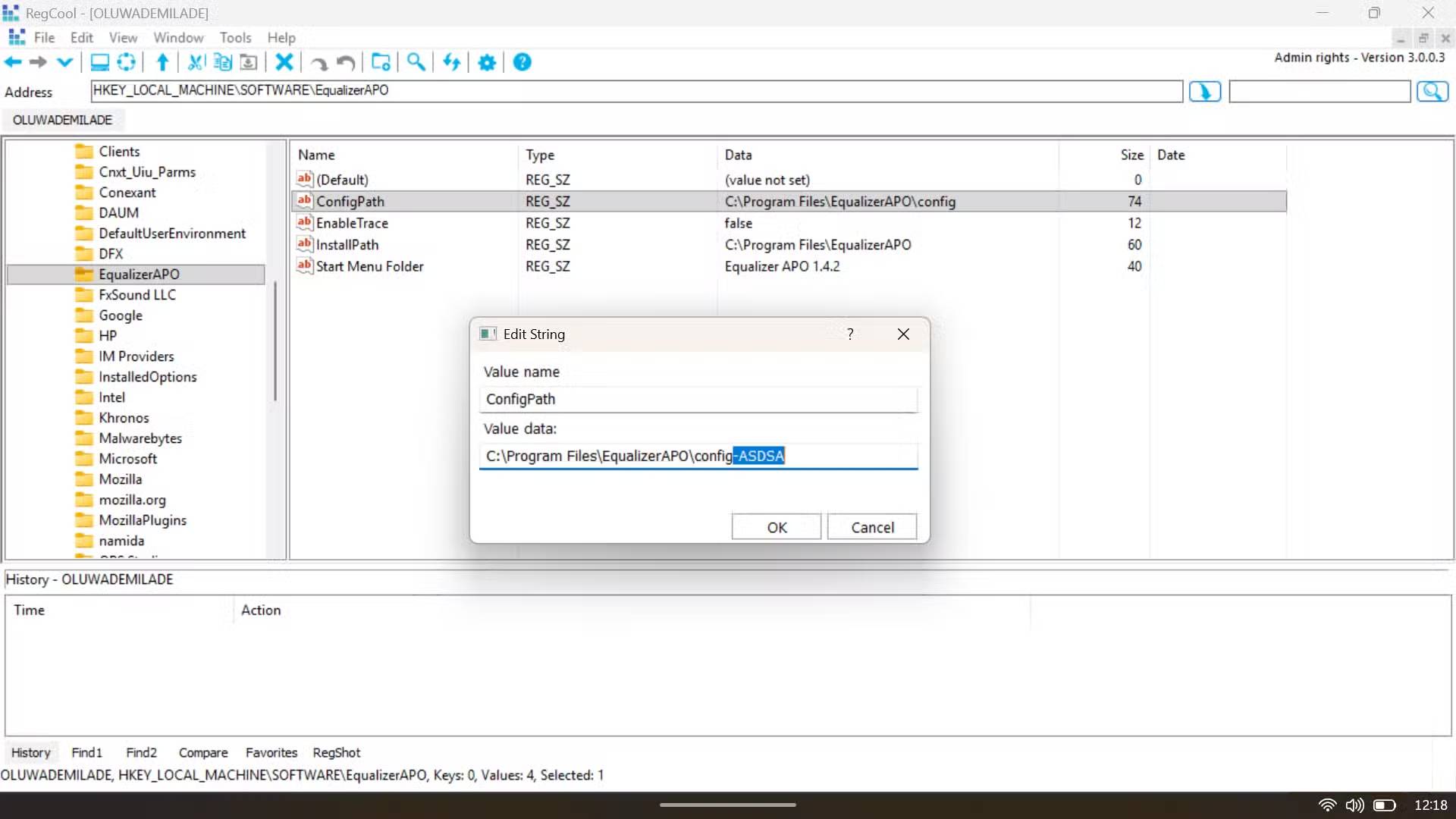Viewport: 1456px width, 819px height.
Task: Open the Copy icon on the toolbar
Action: pos(221,62)
